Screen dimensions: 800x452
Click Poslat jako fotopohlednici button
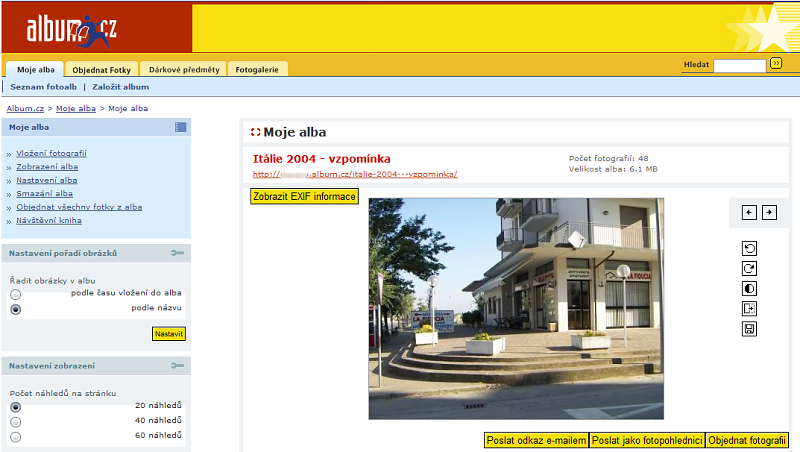click(x=647, y=440)
